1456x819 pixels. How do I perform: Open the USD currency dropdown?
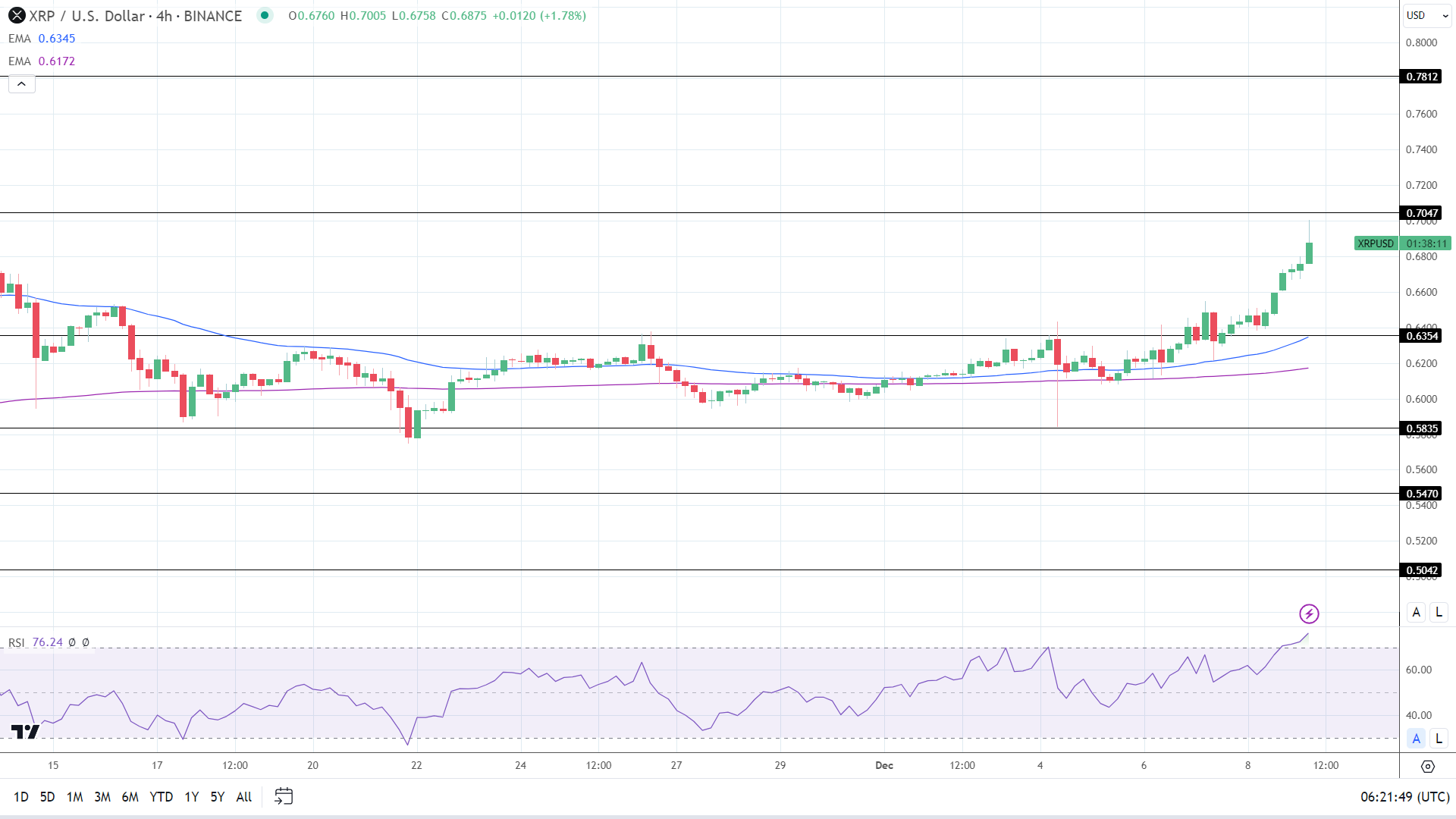[x=1427, y=15]
